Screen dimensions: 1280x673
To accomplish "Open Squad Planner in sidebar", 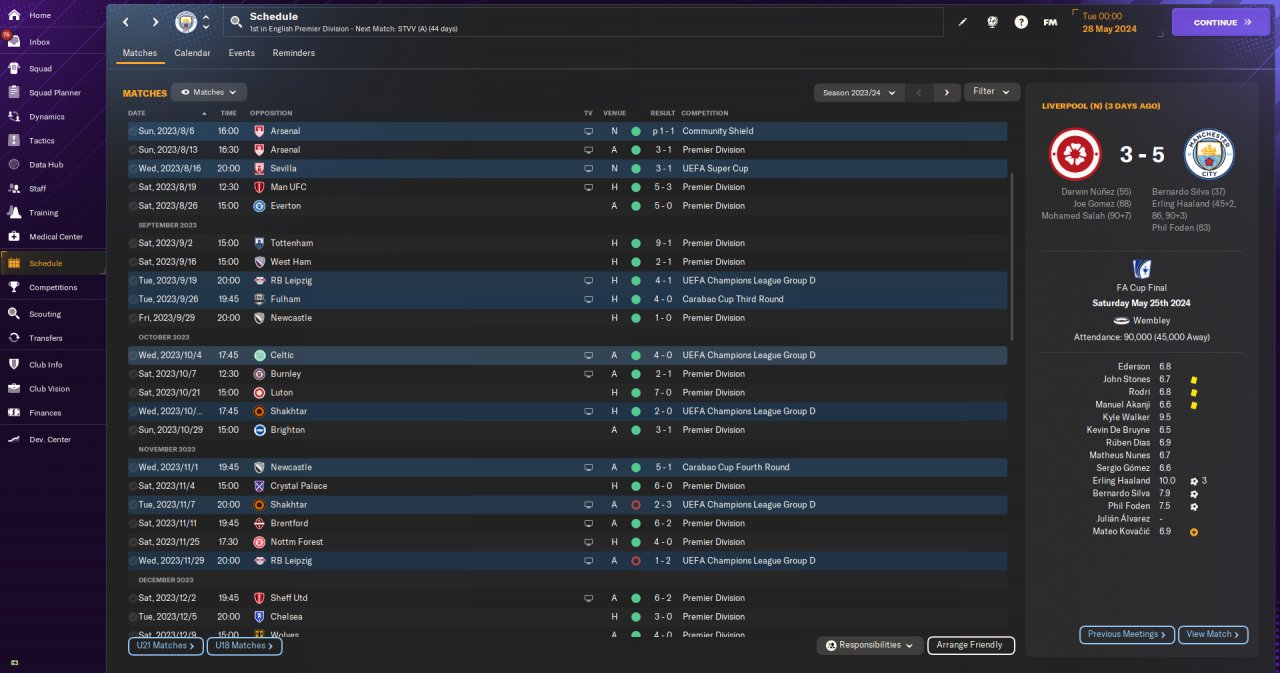I will pos(54,93).
